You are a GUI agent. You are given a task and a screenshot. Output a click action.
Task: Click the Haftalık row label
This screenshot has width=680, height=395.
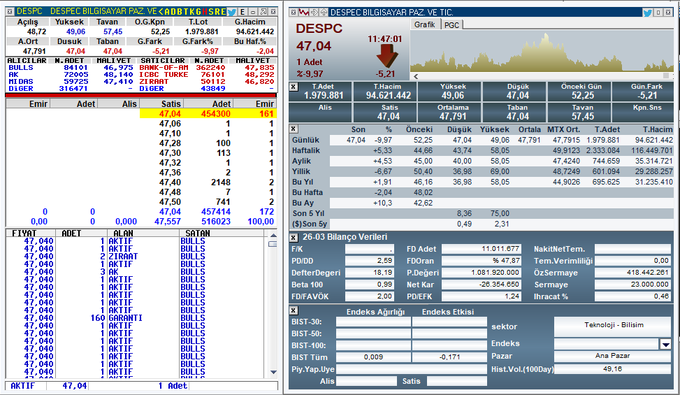[x=306, y=150]
